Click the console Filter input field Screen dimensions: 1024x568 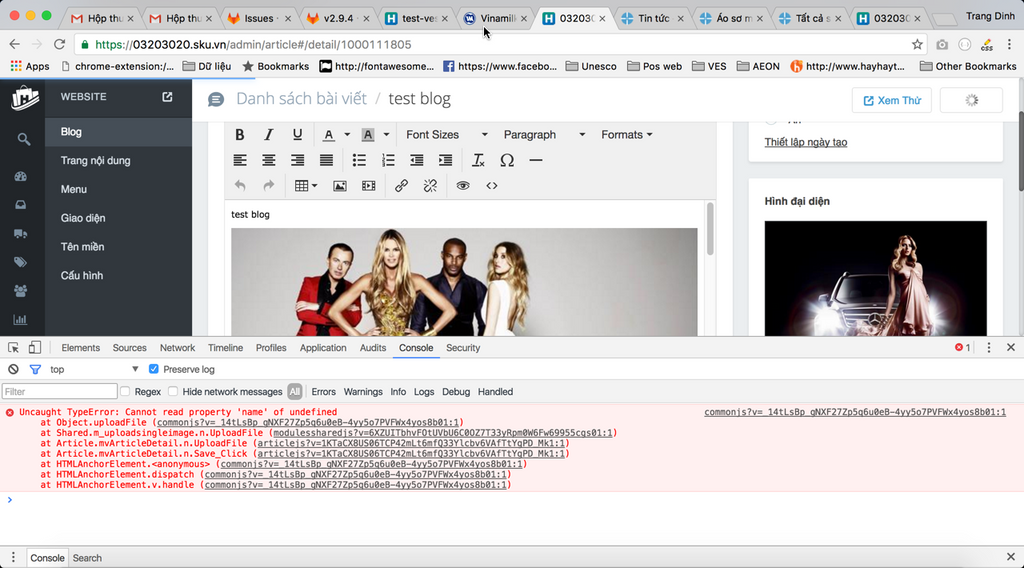pyautogui.click(x=58, y=392)
